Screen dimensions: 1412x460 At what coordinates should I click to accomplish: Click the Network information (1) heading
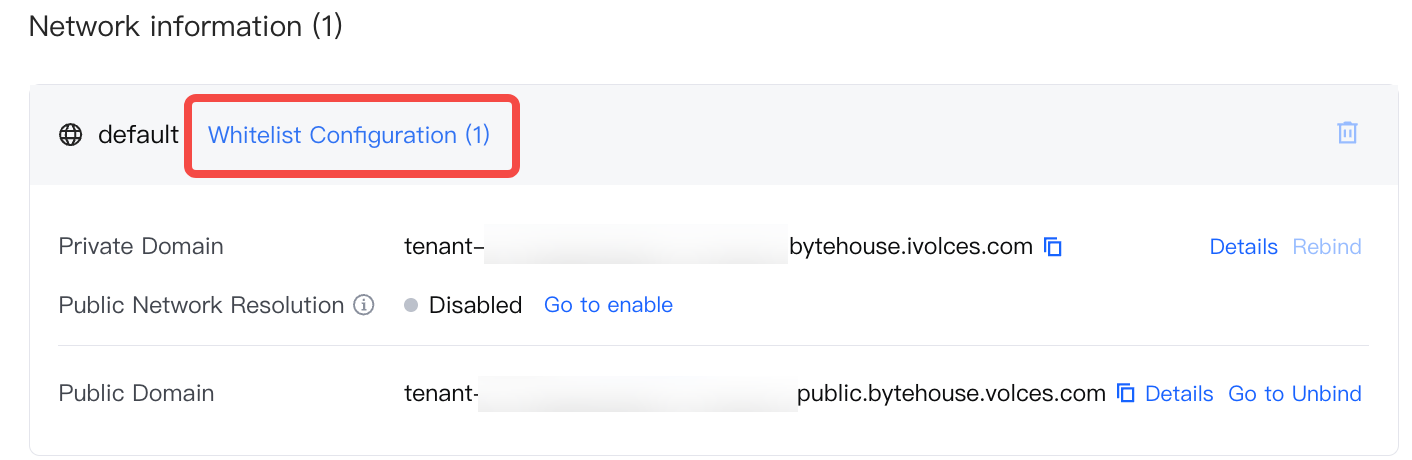coord(186,26)
